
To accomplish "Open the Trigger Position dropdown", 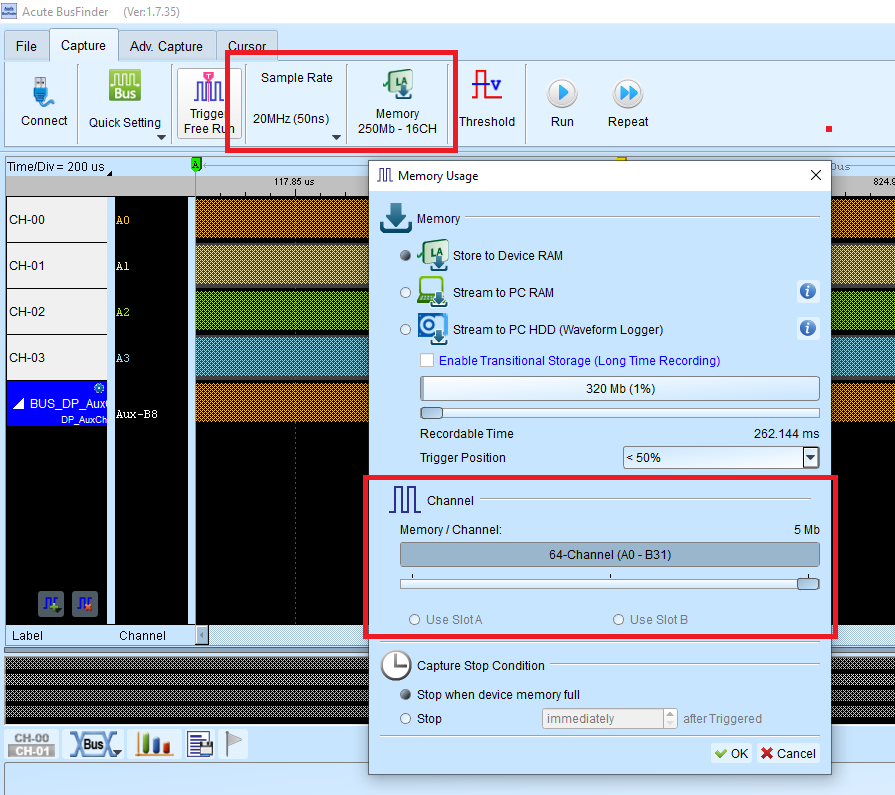I will 811,458.
